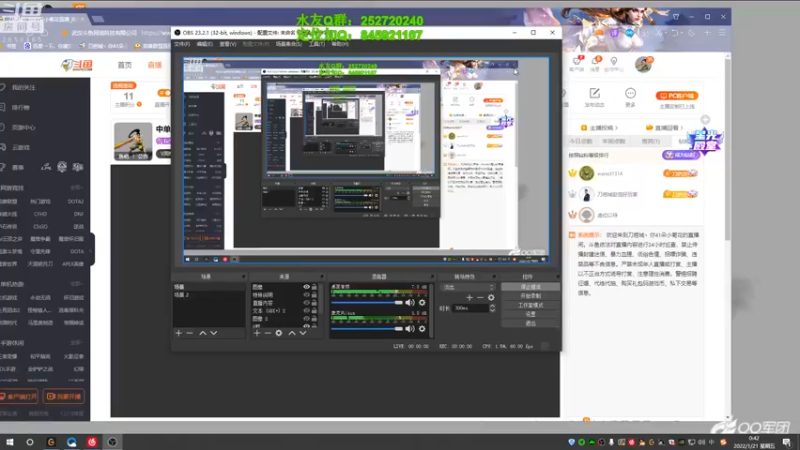The height and width of the screenshot is (450, 800).
Task: Click orange PC客户端 button
Action: click(677, 95)
